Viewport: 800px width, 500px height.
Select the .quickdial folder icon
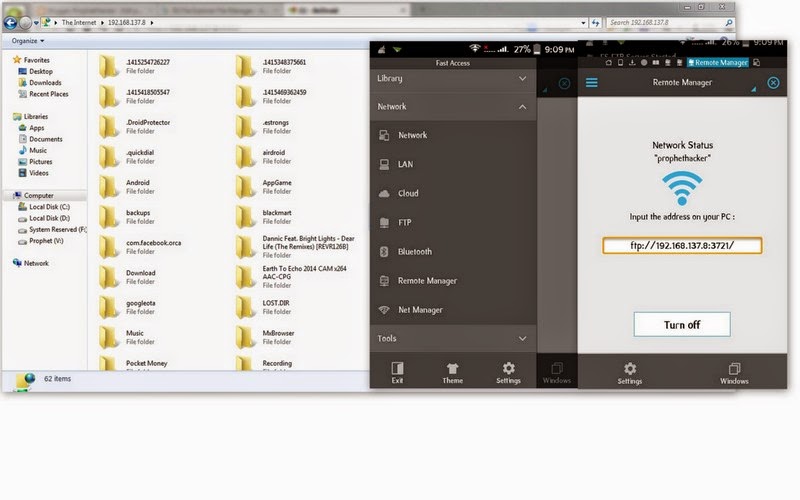(x=108, y=157)
